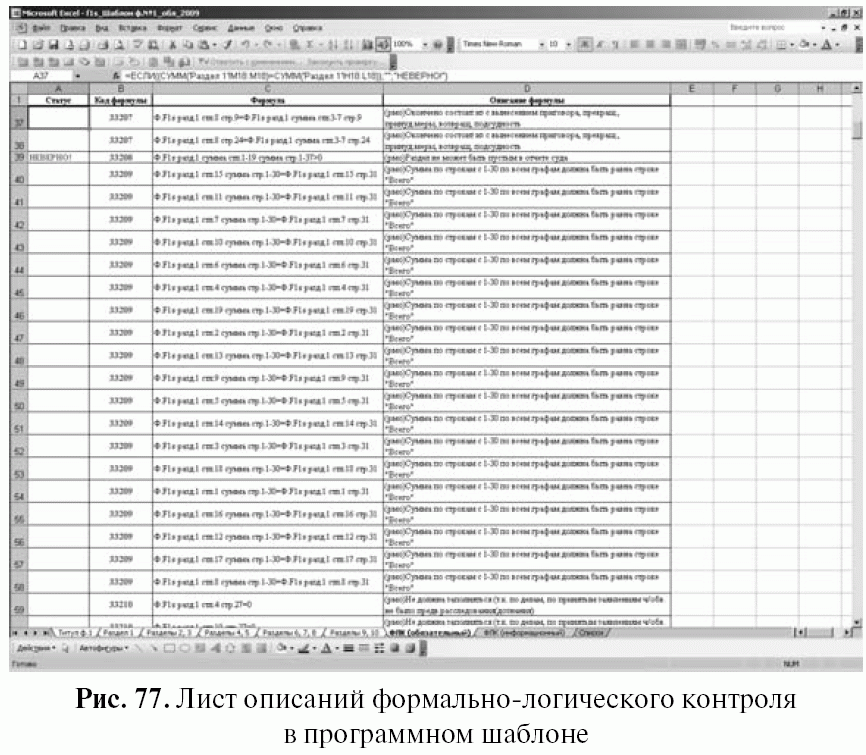Click the Open file icon

click(38, 45)
